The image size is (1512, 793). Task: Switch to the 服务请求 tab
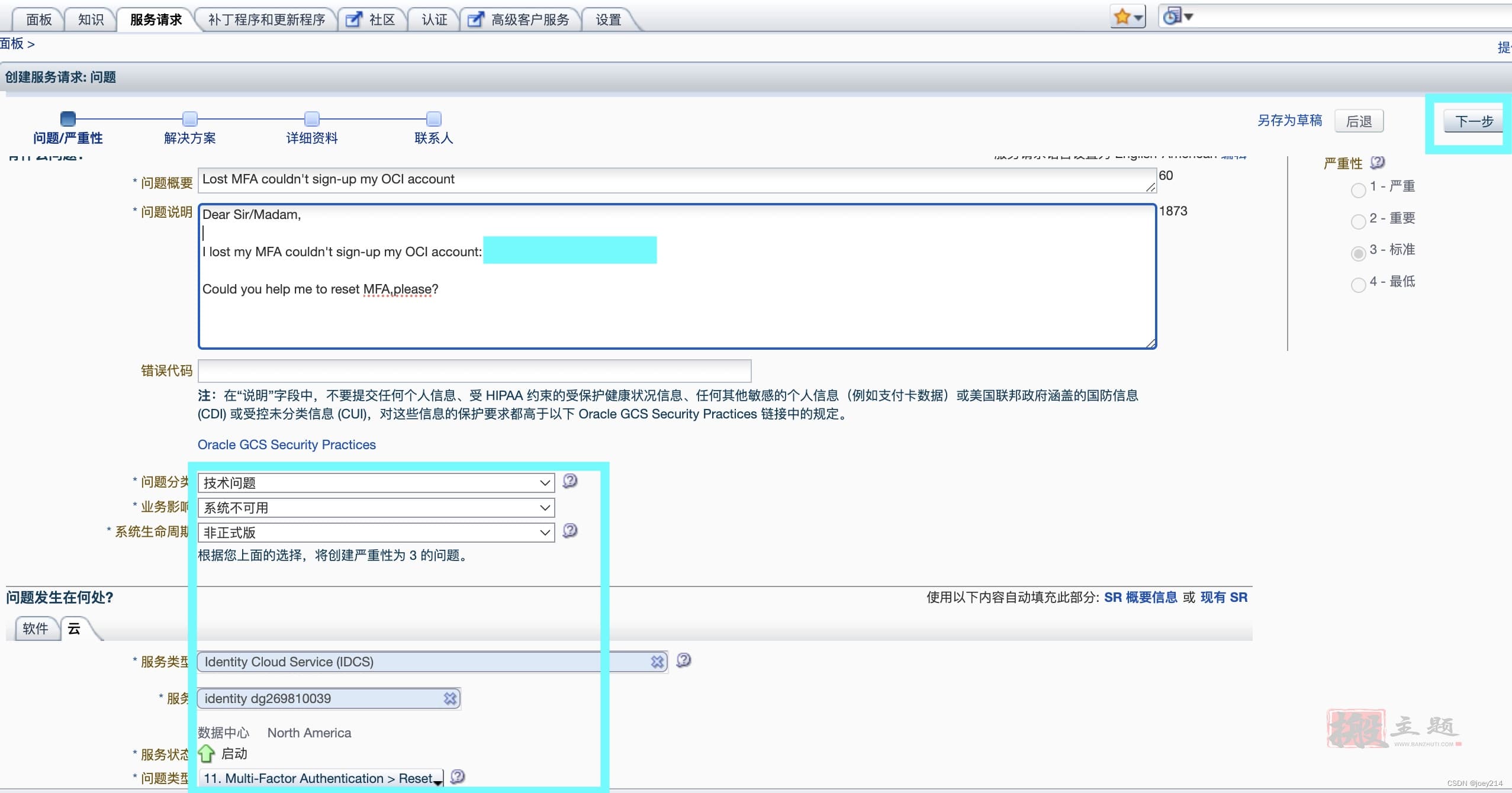156,20
